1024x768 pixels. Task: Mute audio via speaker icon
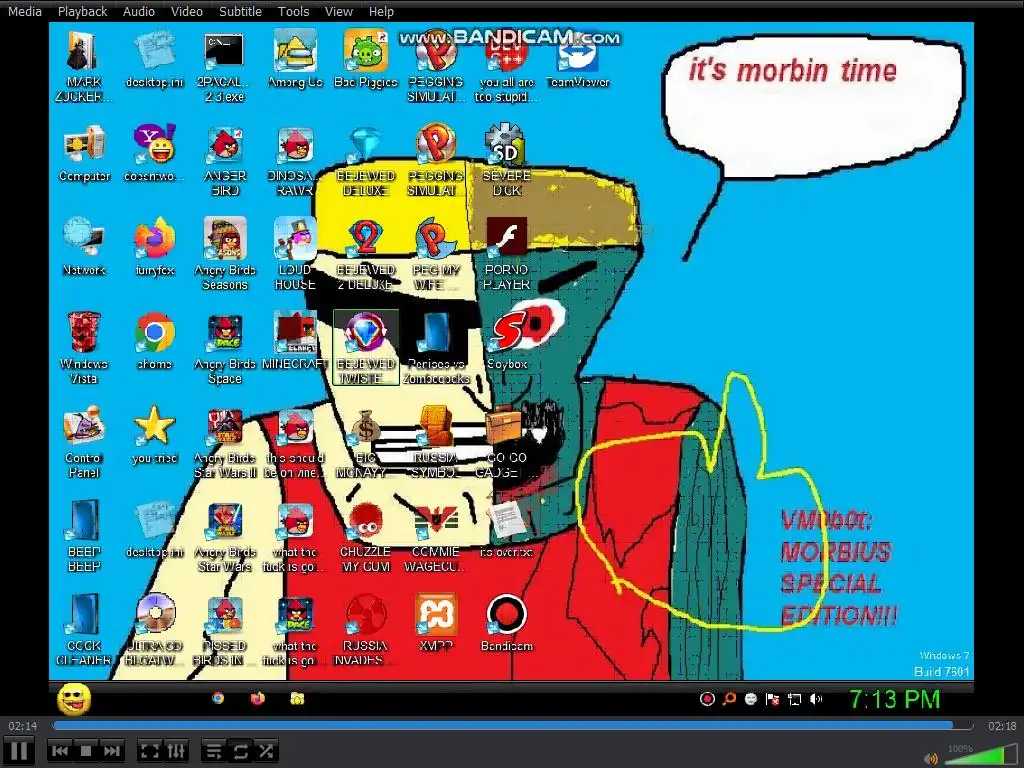click(931, 758)
